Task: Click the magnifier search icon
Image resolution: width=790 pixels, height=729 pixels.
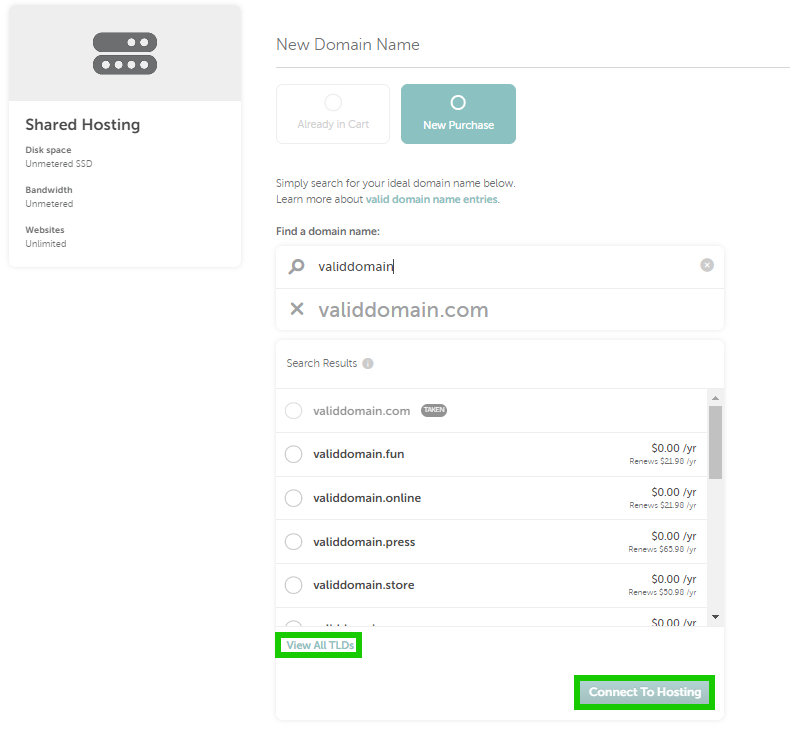Action: [297, 266]
